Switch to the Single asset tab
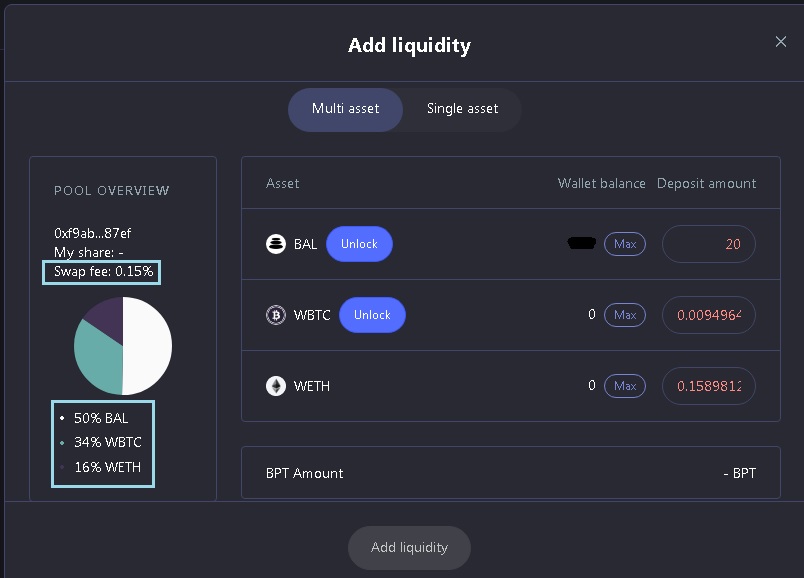 pos(462,109)
